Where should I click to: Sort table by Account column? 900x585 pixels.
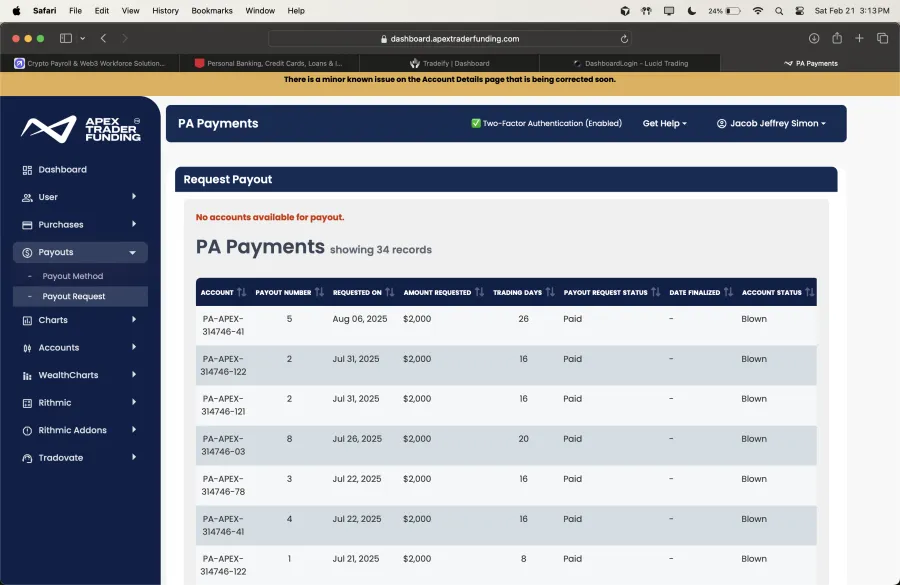[242, 292]
